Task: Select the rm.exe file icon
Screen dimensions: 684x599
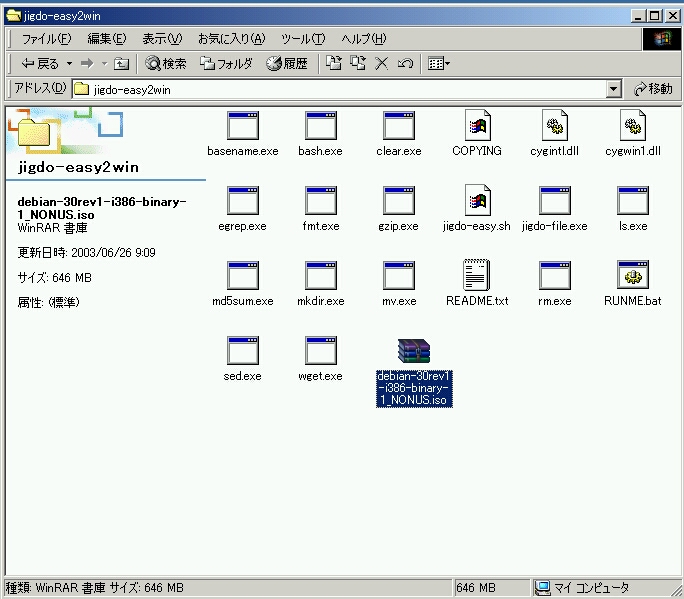Action: point(555,276)
